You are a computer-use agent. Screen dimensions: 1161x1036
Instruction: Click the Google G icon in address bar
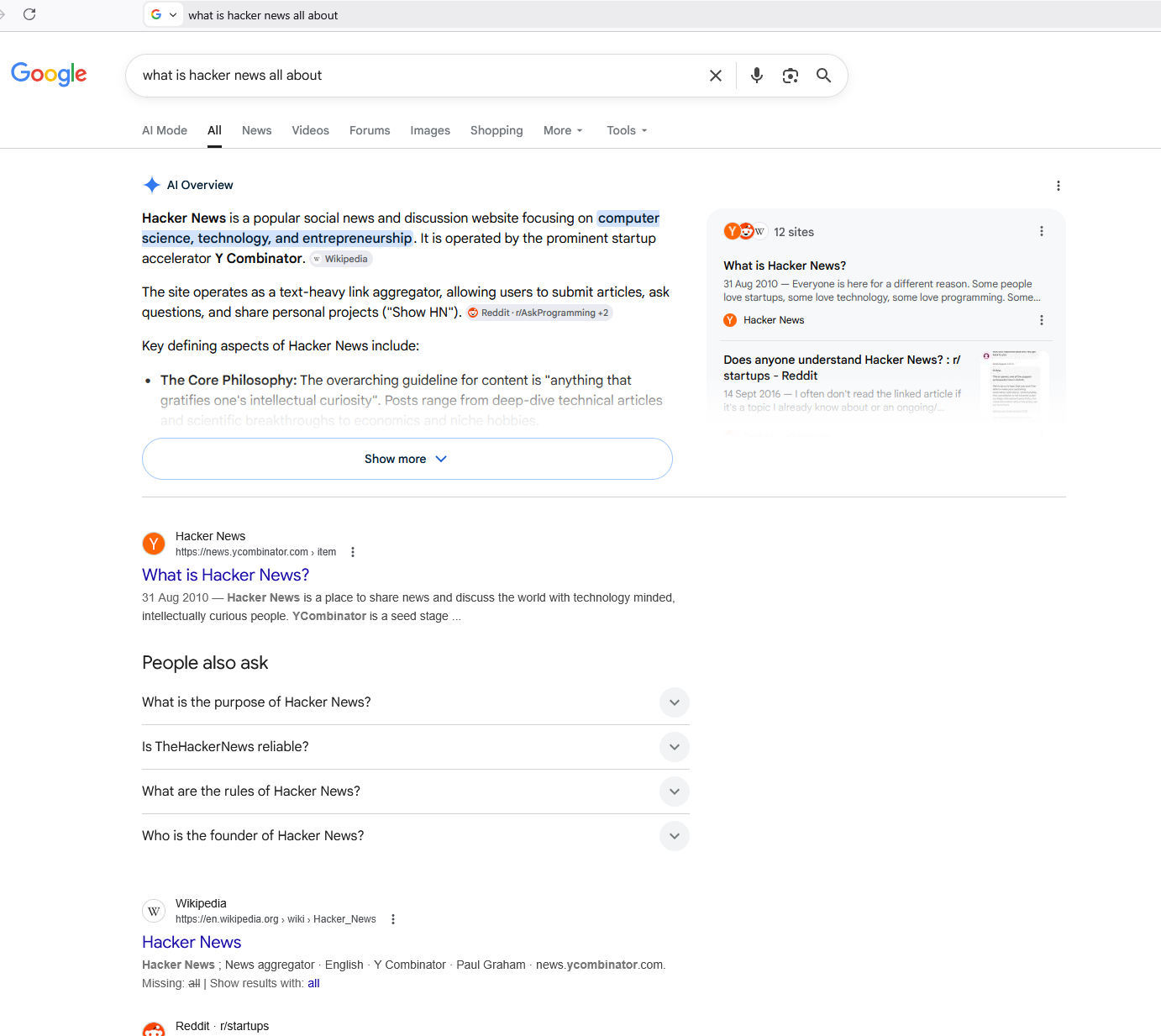(156, 14)
